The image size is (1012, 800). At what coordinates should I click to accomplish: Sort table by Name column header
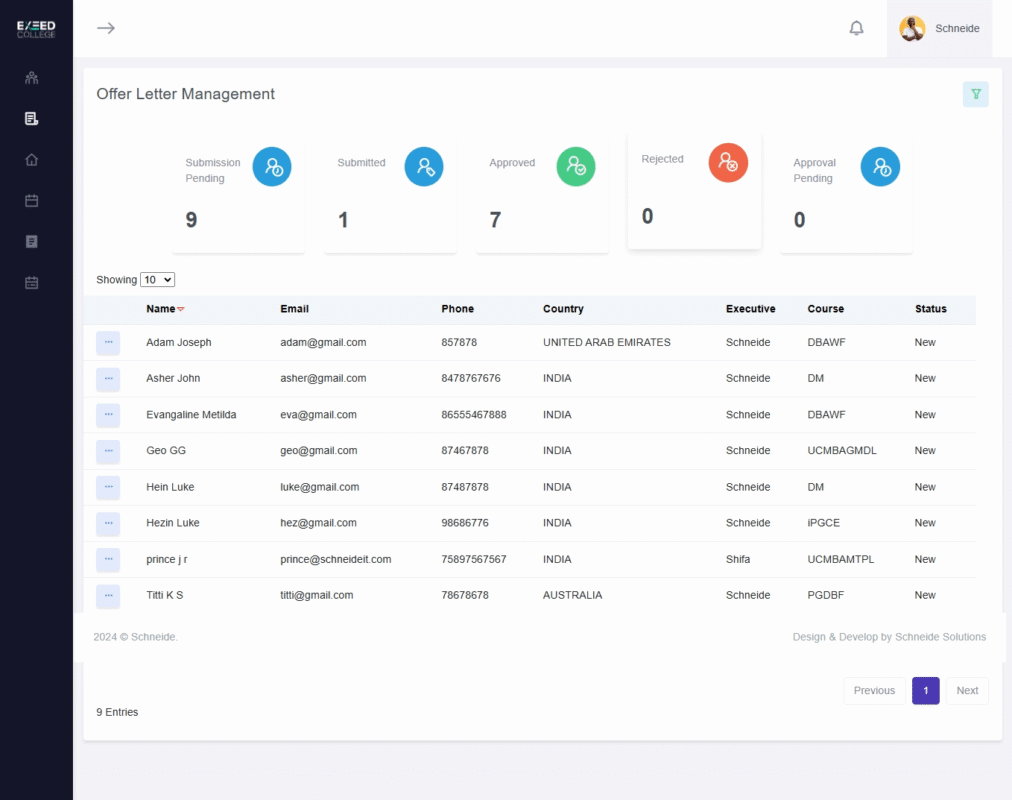click(x=161, y=309)
